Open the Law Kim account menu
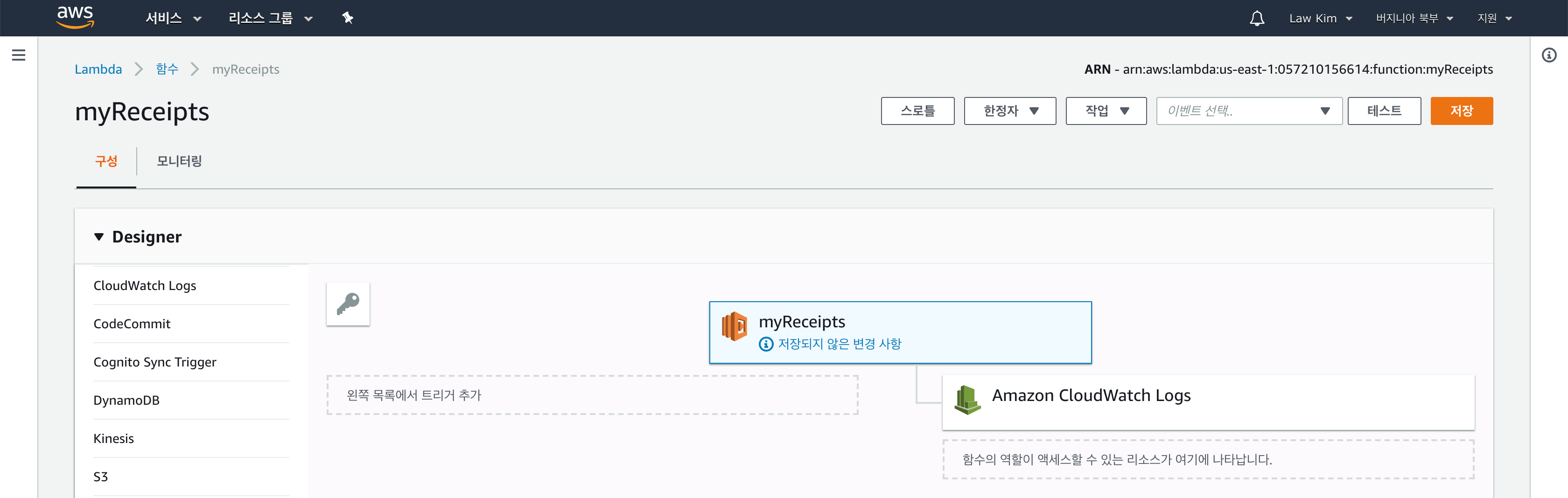Image resolution: width=1568 pixels, height=498 pixels. coord(1320,18)
